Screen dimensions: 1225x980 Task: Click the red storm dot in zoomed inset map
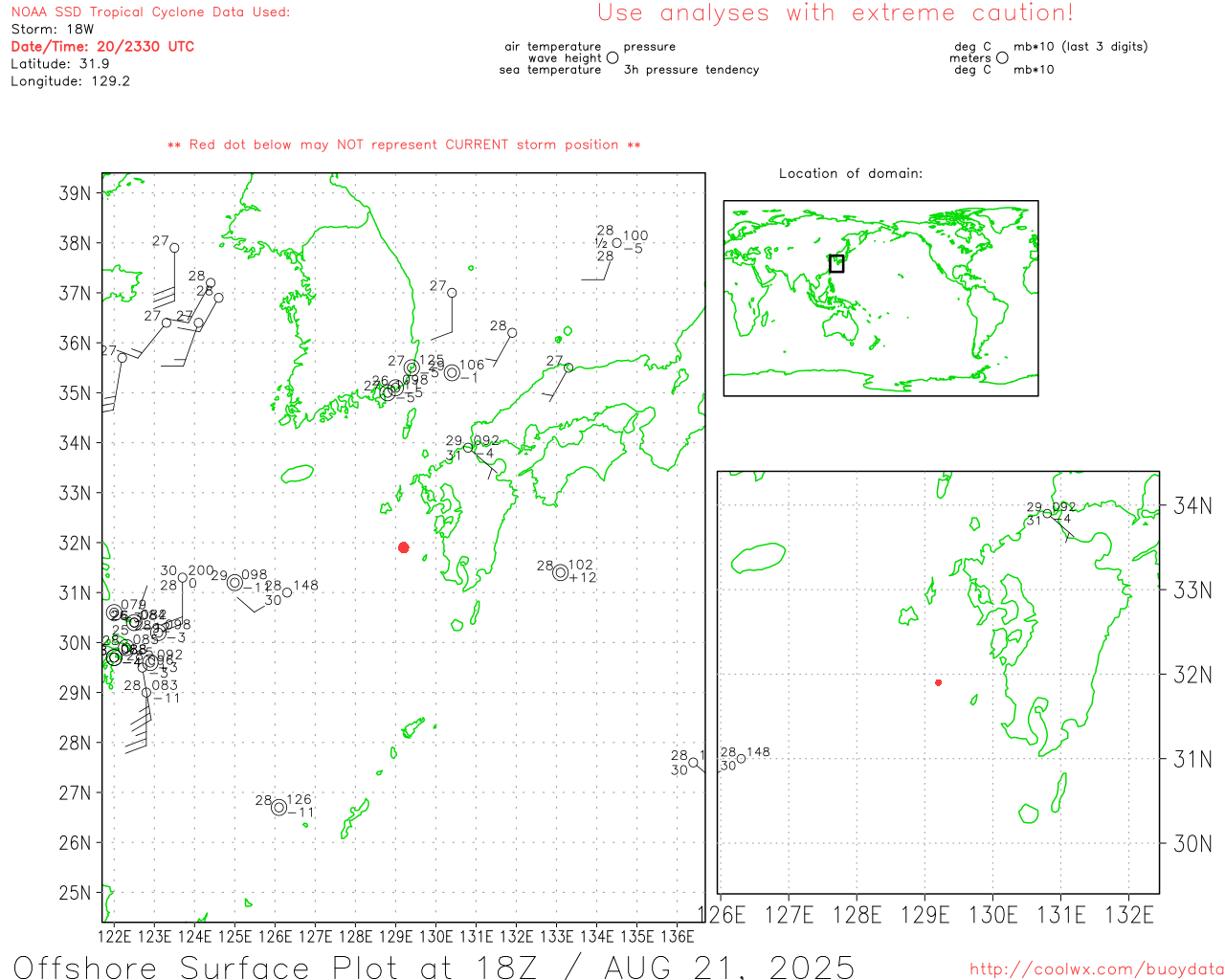pyautogui.click(x=939, y=682)
